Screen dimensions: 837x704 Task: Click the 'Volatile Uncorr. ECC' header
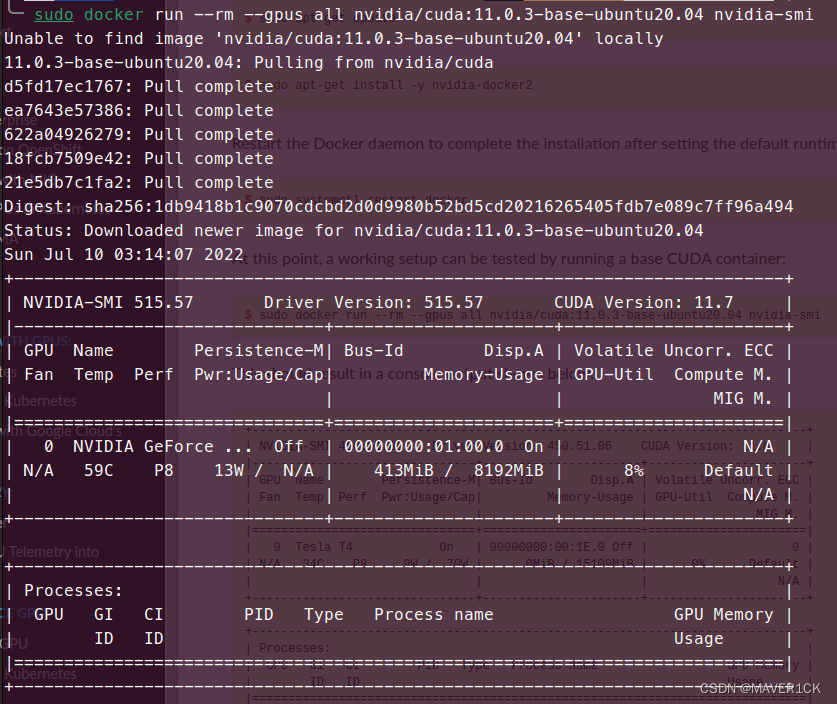(x=674, y=351)
